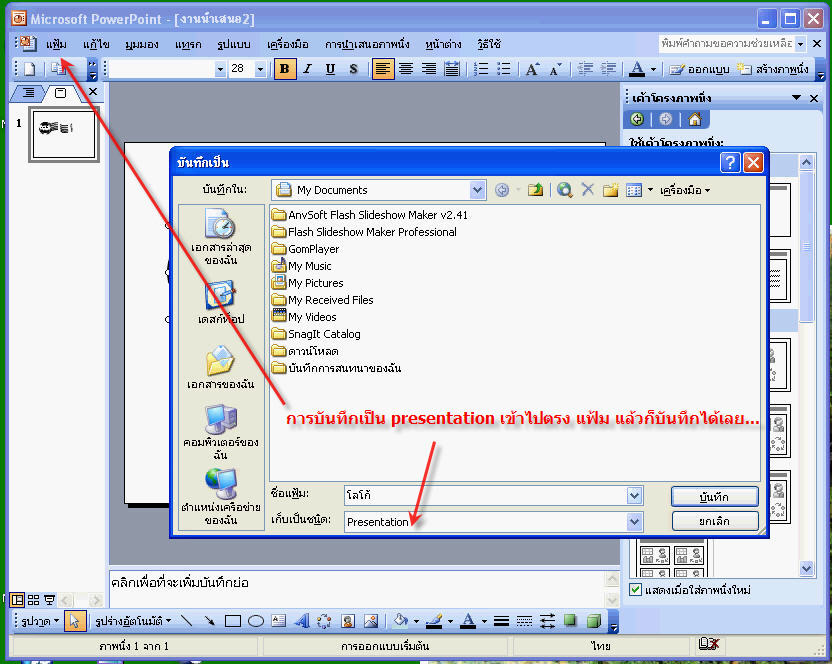Switch to Slide Sorter view icon
Viewport: 832px width, 664px height.
pyautogui.click(x=33, y=600)
